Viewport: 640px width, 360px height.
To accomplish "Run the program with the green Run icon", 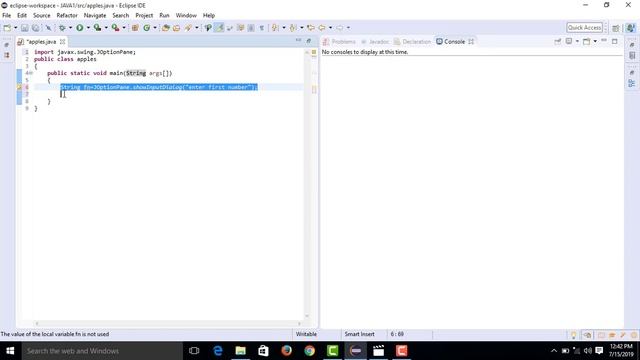I will pyautogui.click(x=80, y=28).
